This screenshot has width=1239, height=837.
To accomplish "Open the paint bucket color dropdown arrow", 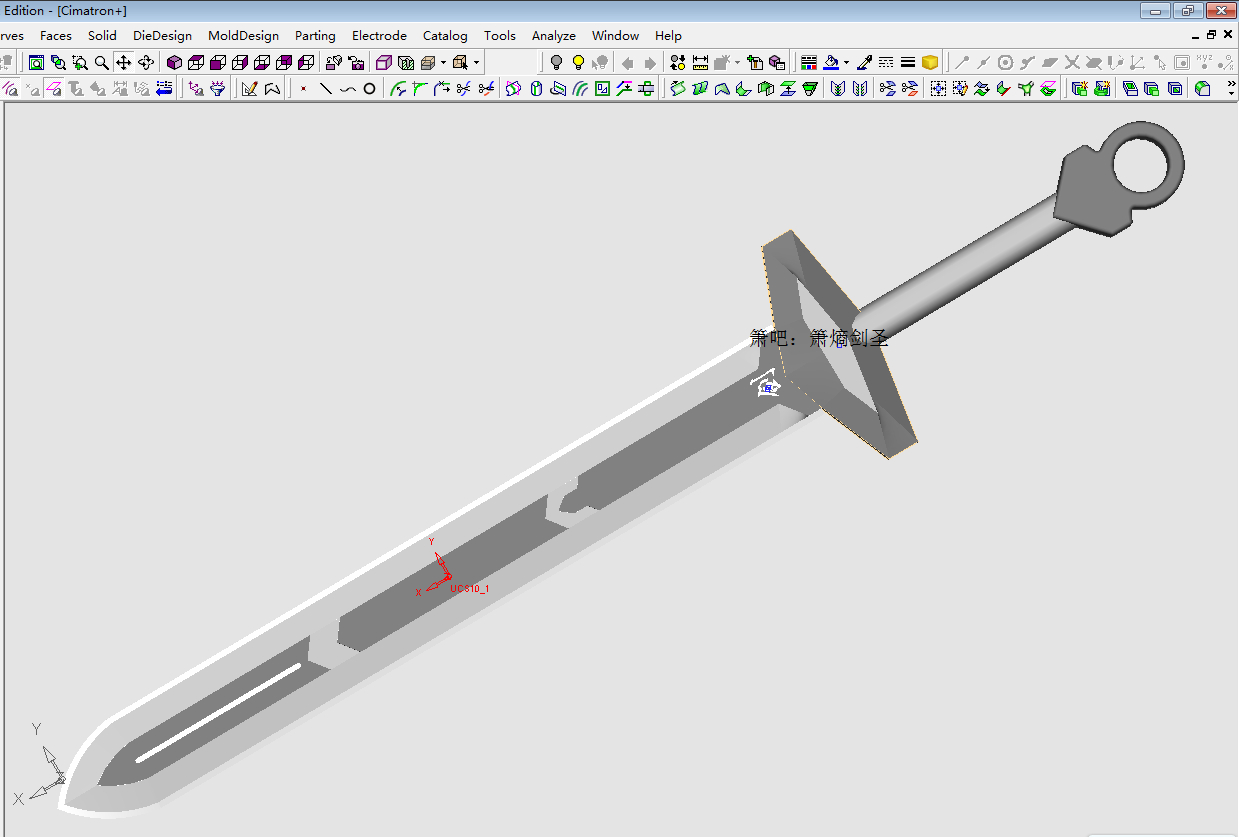I will 847,62.
